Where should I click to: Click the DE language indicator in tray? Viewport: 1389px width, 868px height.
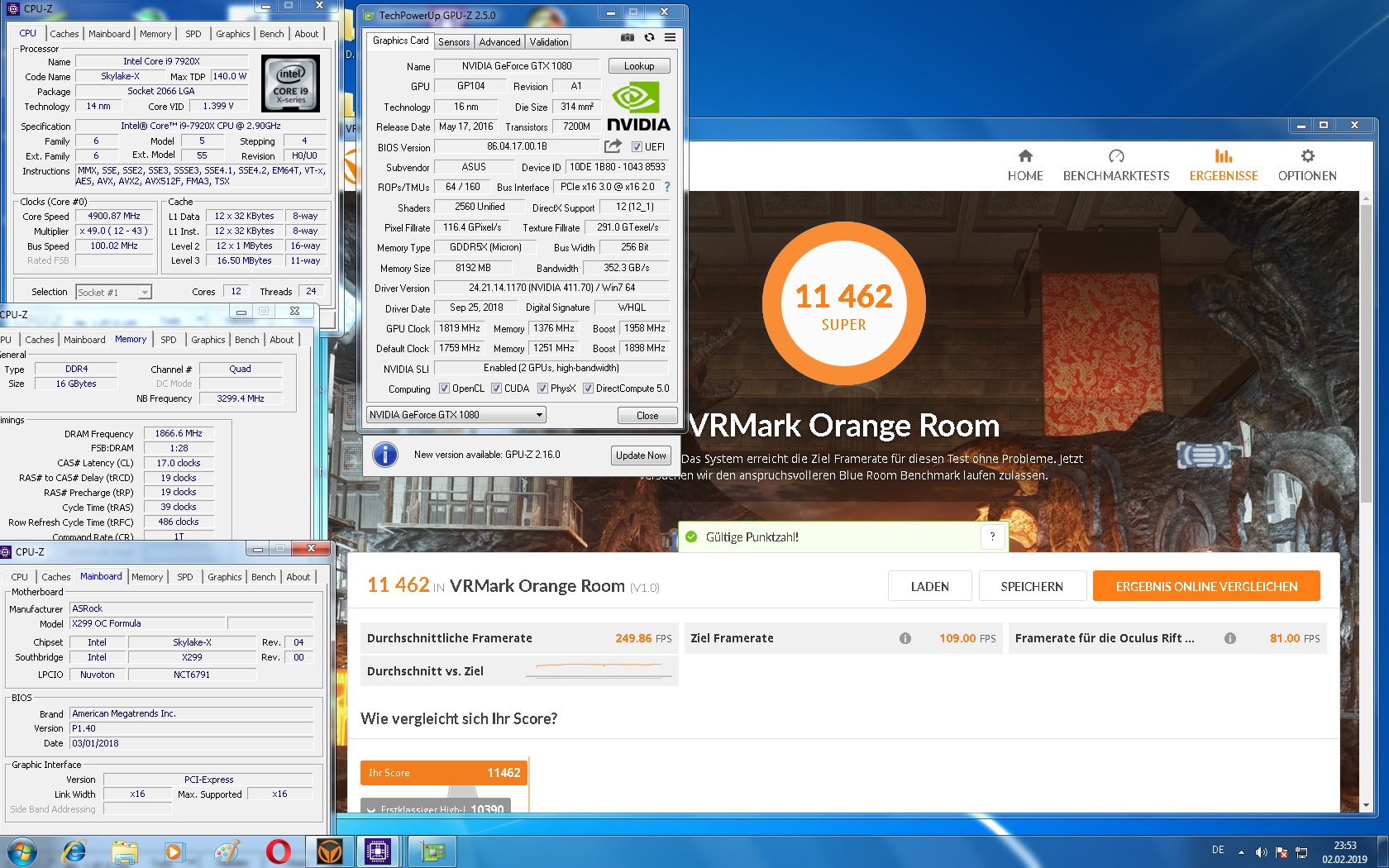point(1218,850)
